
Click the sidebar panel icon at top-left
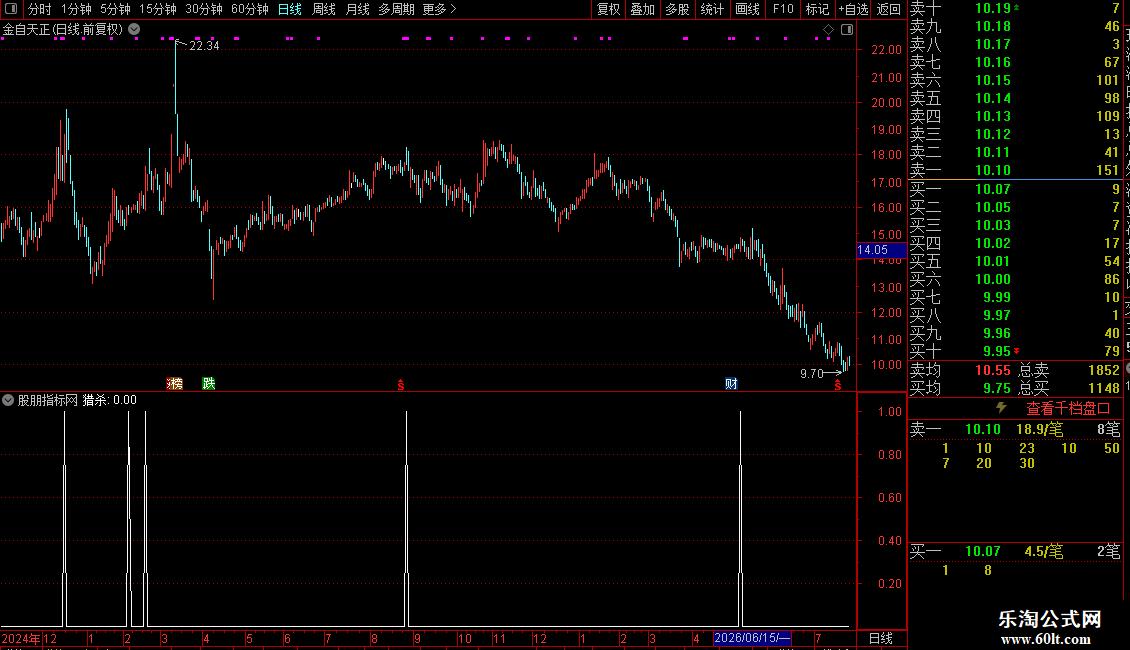(11, 9)
